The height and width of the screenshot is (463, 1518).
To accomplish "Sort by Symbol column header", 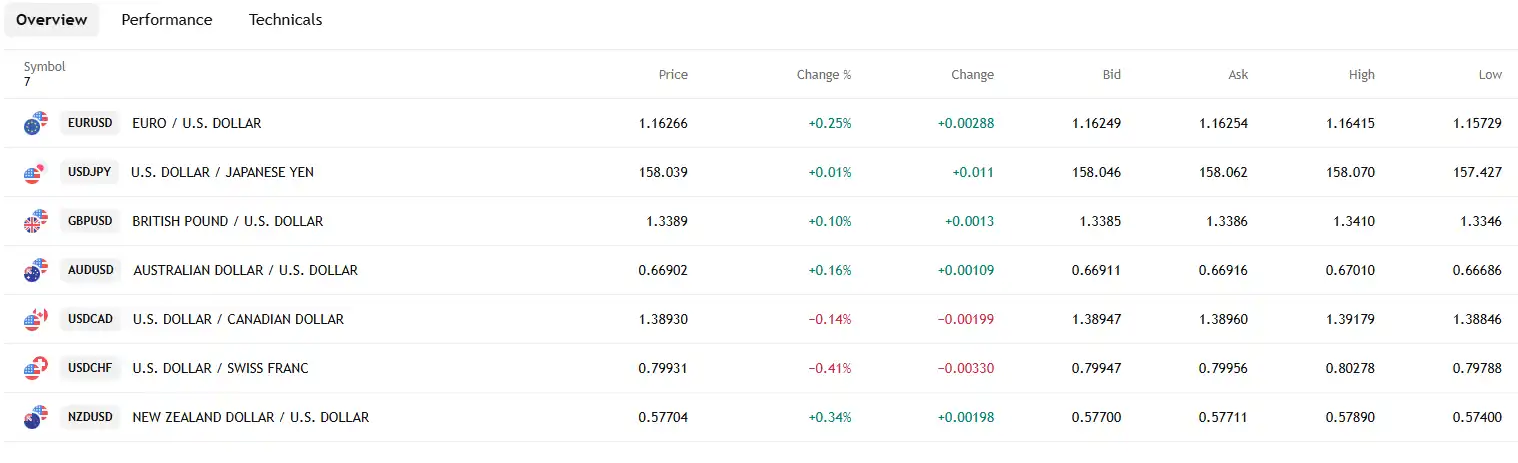I will [44, 67].
